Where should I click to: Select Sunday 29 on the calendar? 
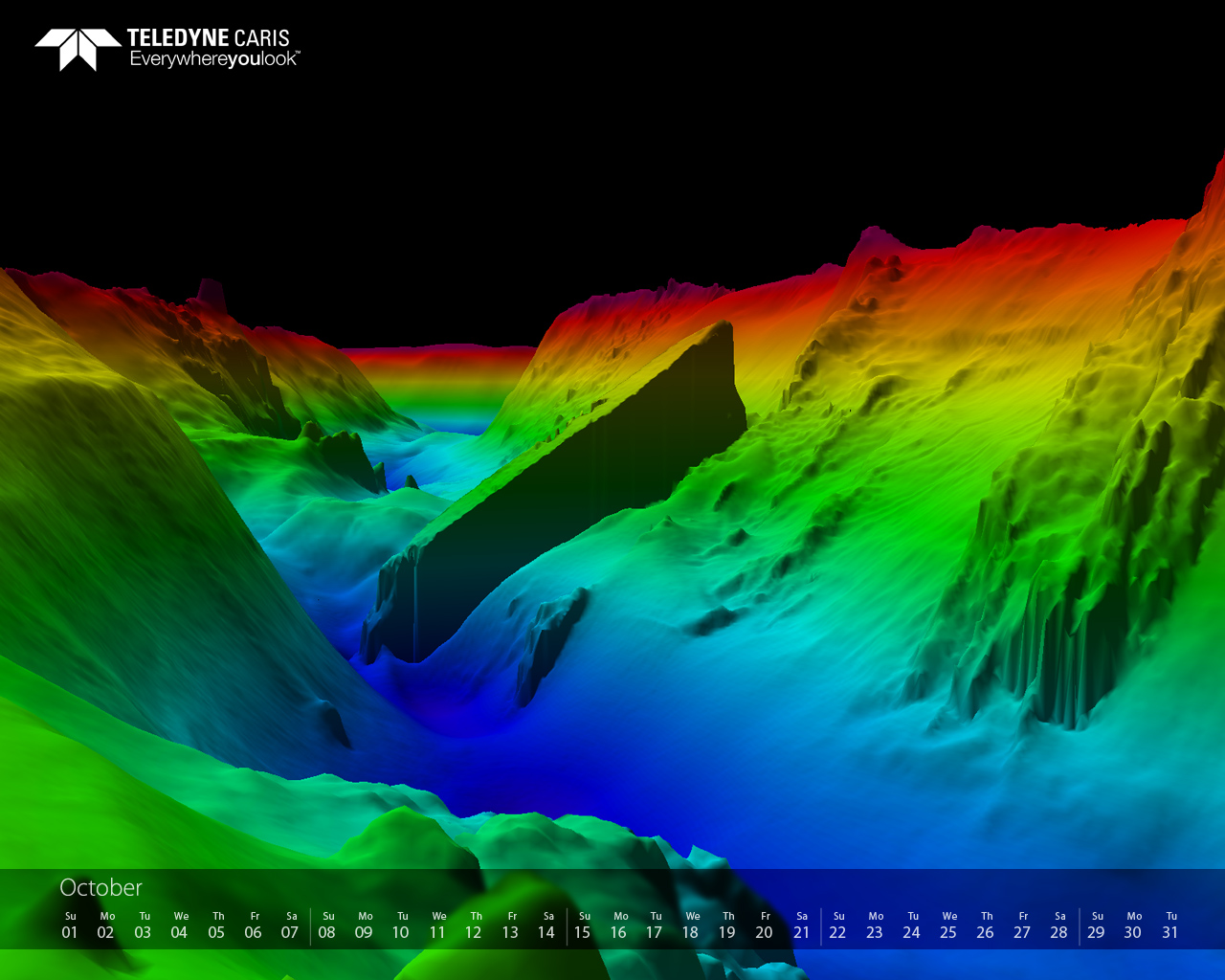[x=1097, y=925]
